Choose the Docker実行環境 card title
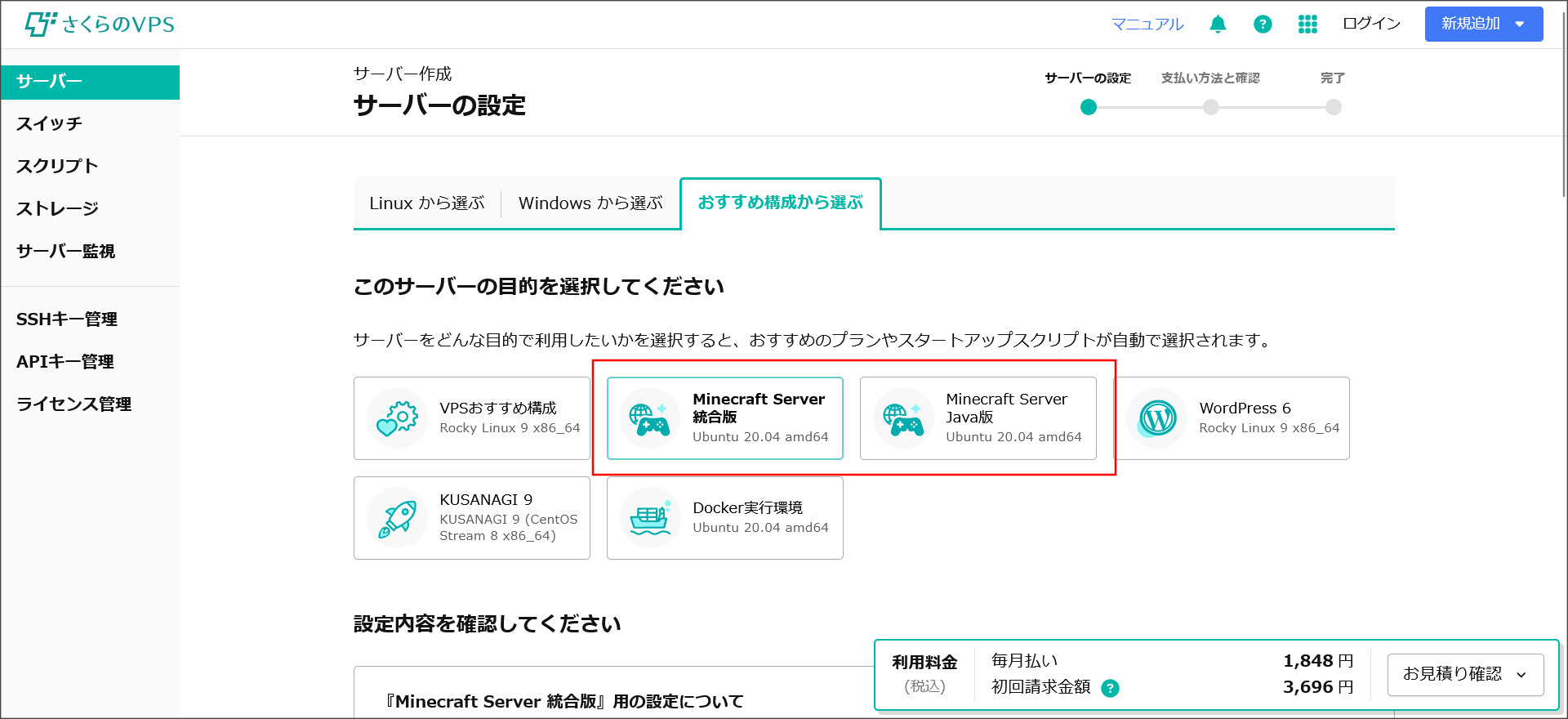 [747, 507]
